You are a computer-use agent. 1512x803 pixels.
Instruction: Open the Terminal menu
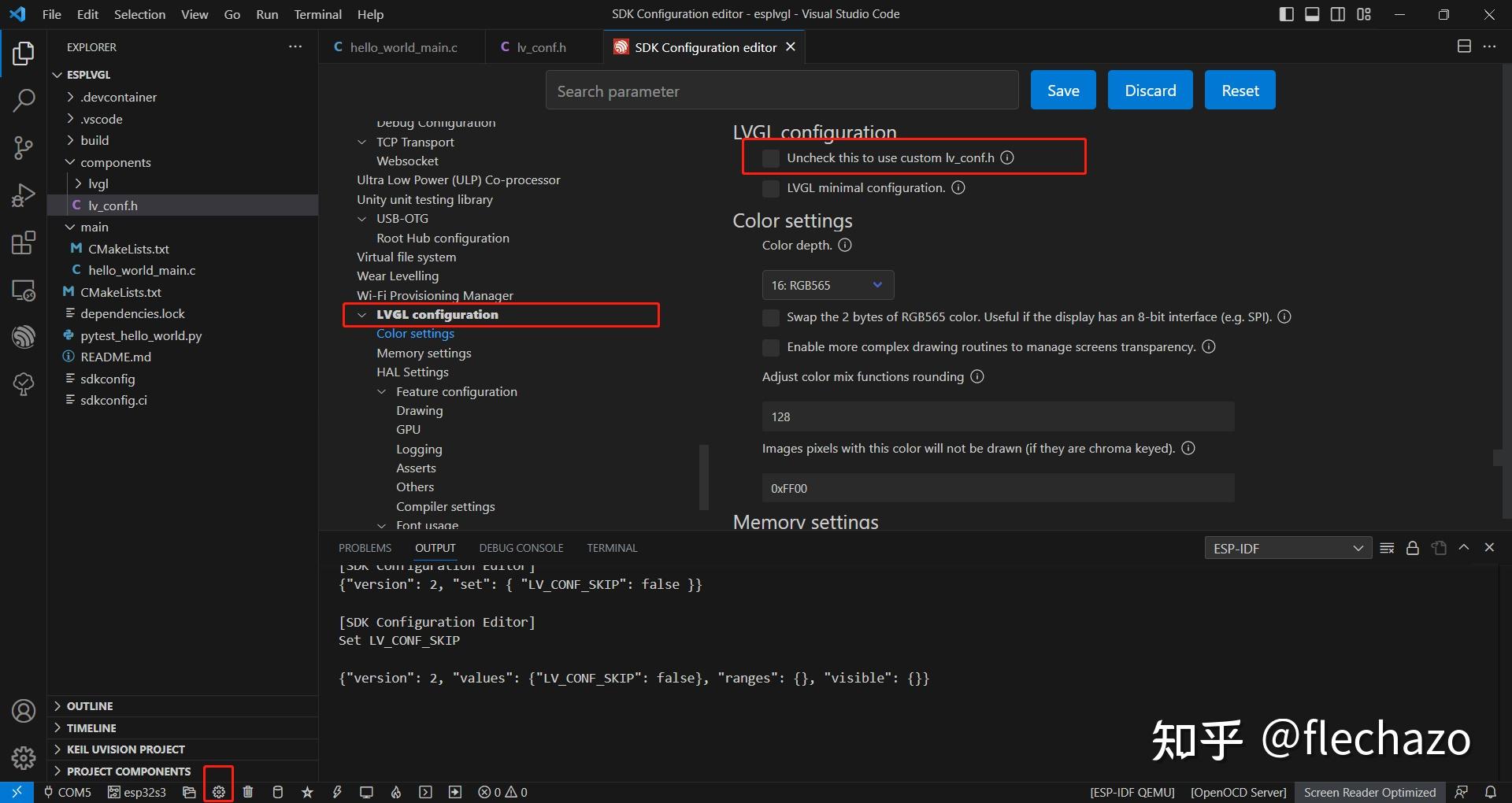tap(318, 14)
